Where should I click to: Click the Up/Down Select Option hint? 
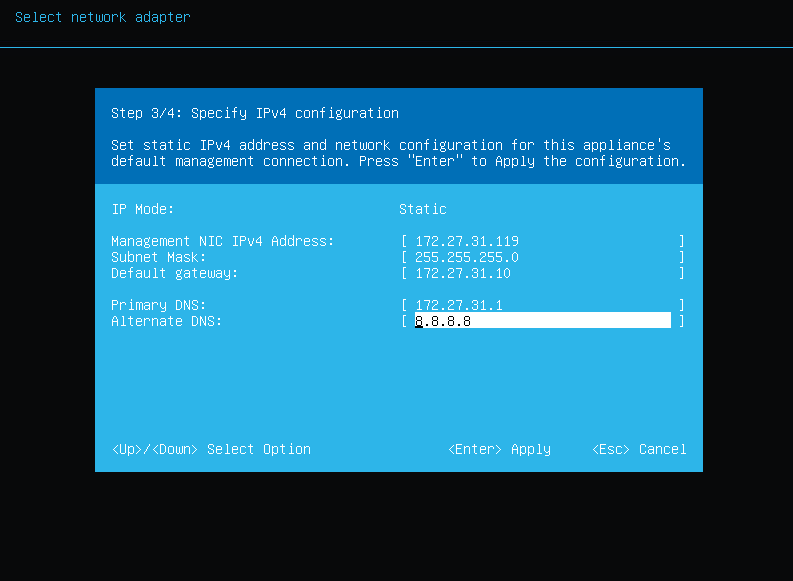211,450
